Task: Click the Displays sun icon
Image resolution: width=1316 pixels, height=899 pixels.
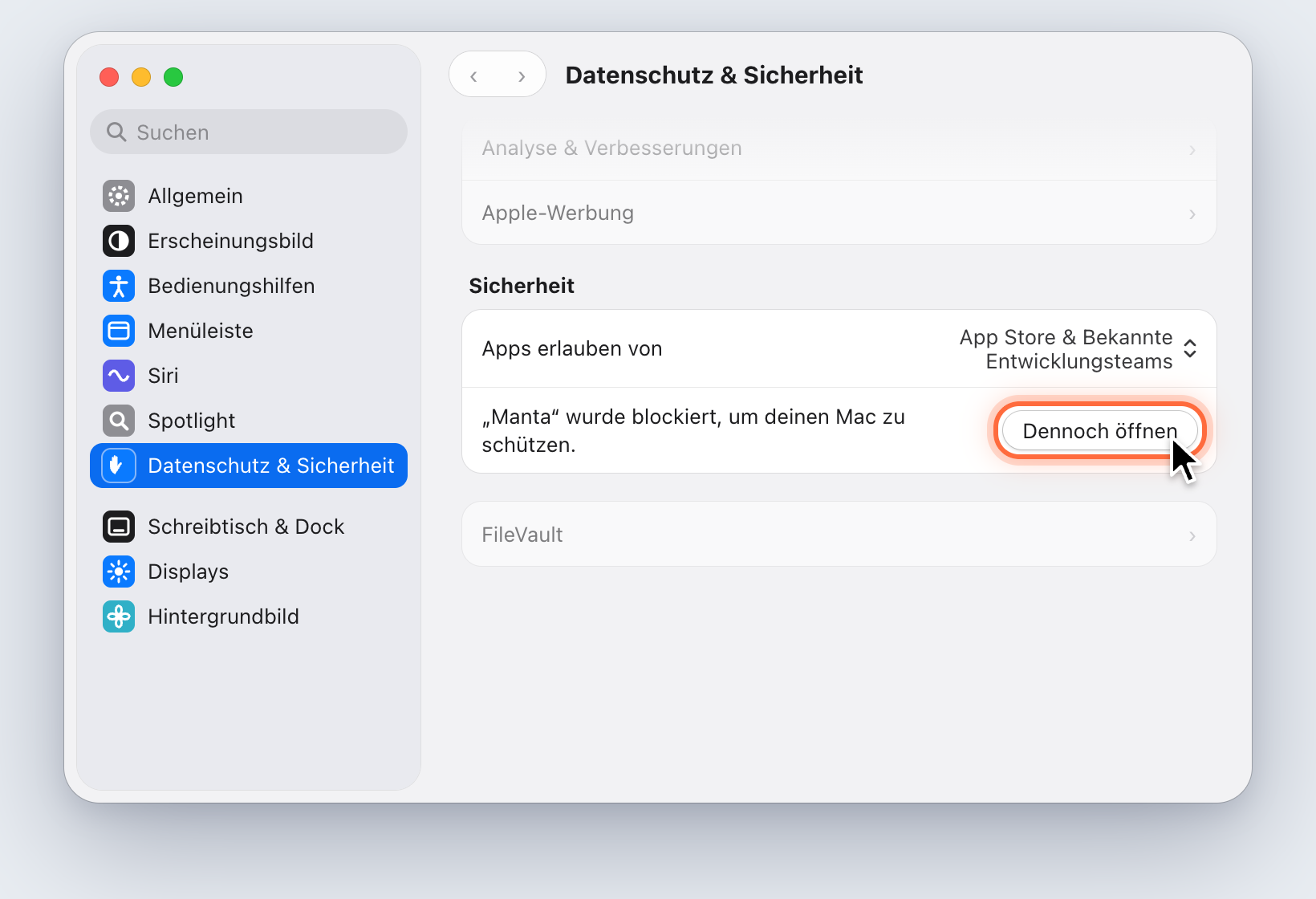Action: pos(119,572)
